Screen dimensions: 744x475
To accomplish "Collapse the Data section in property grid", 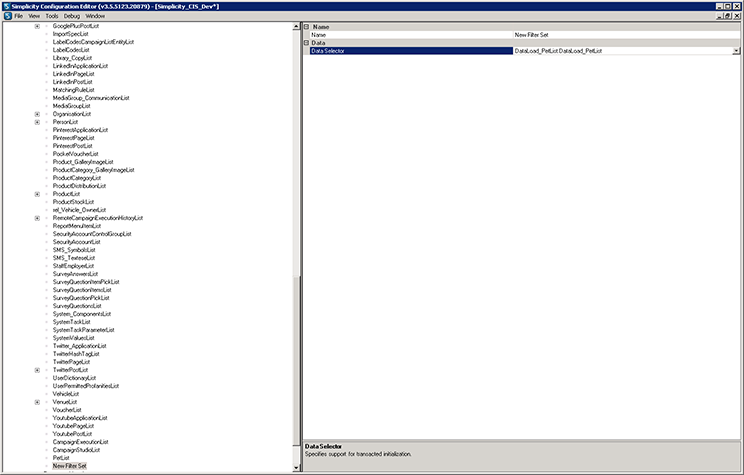I will [307, 43].
